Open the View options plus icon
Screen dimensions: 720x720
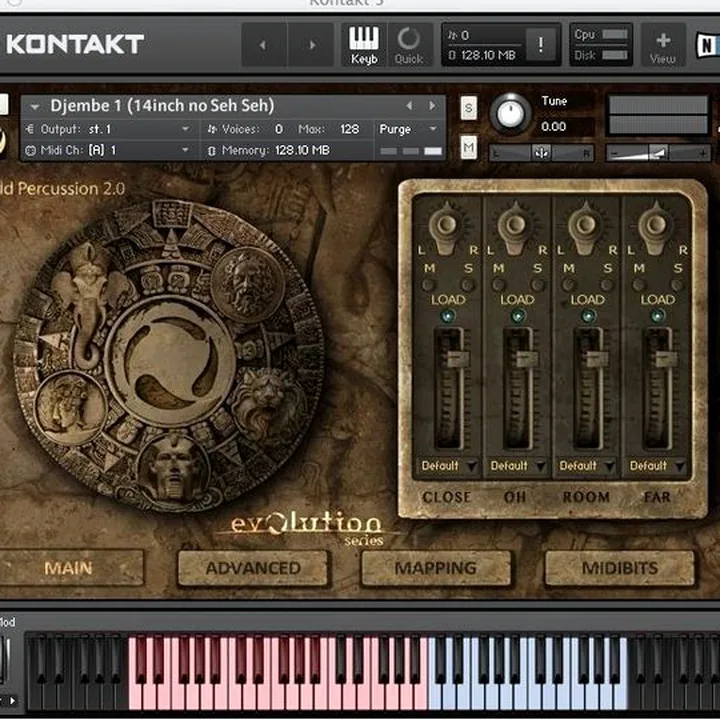(x=663, y=45)
